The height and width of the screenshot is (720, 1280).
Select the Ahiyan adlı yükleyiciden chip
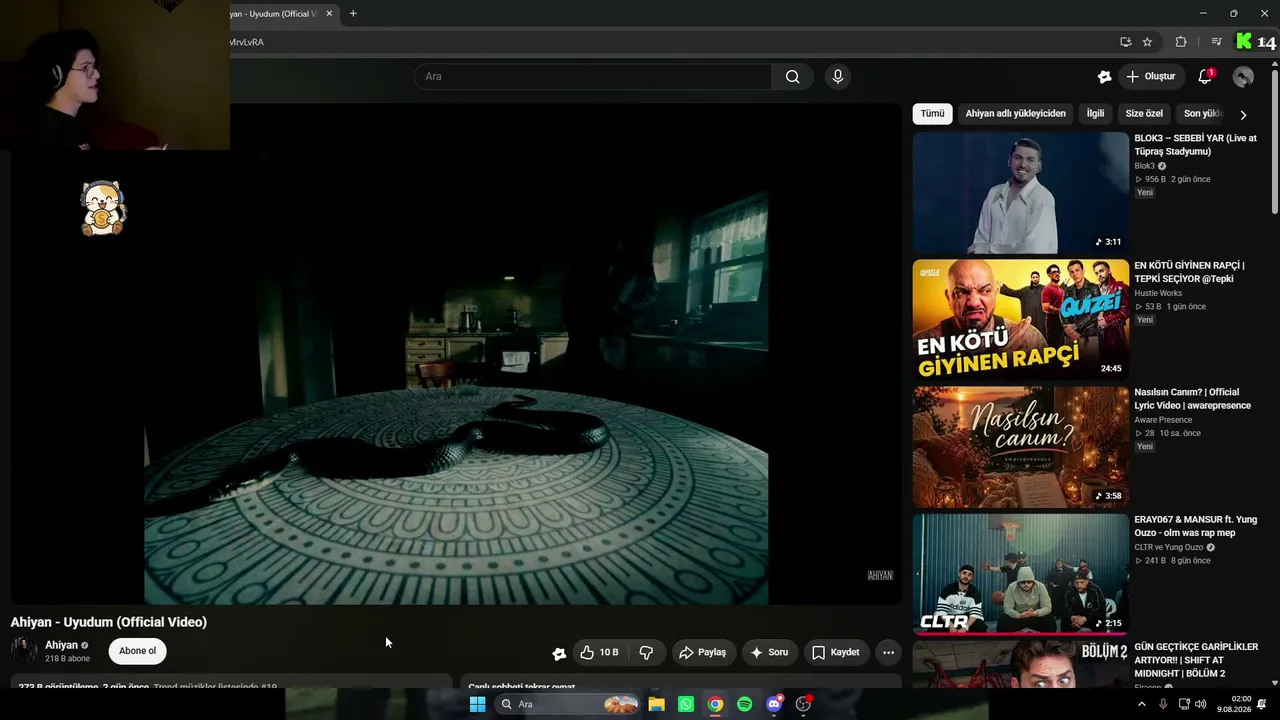1015,113
